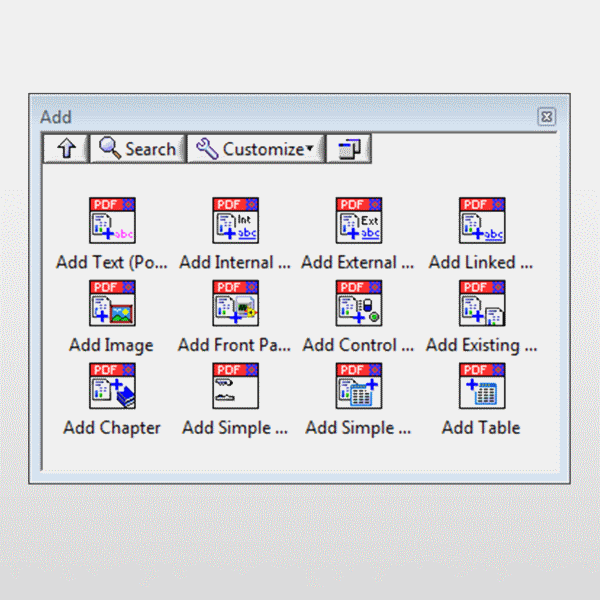Select the Add Table icon
Screen dimensions: 600x600
482,386
